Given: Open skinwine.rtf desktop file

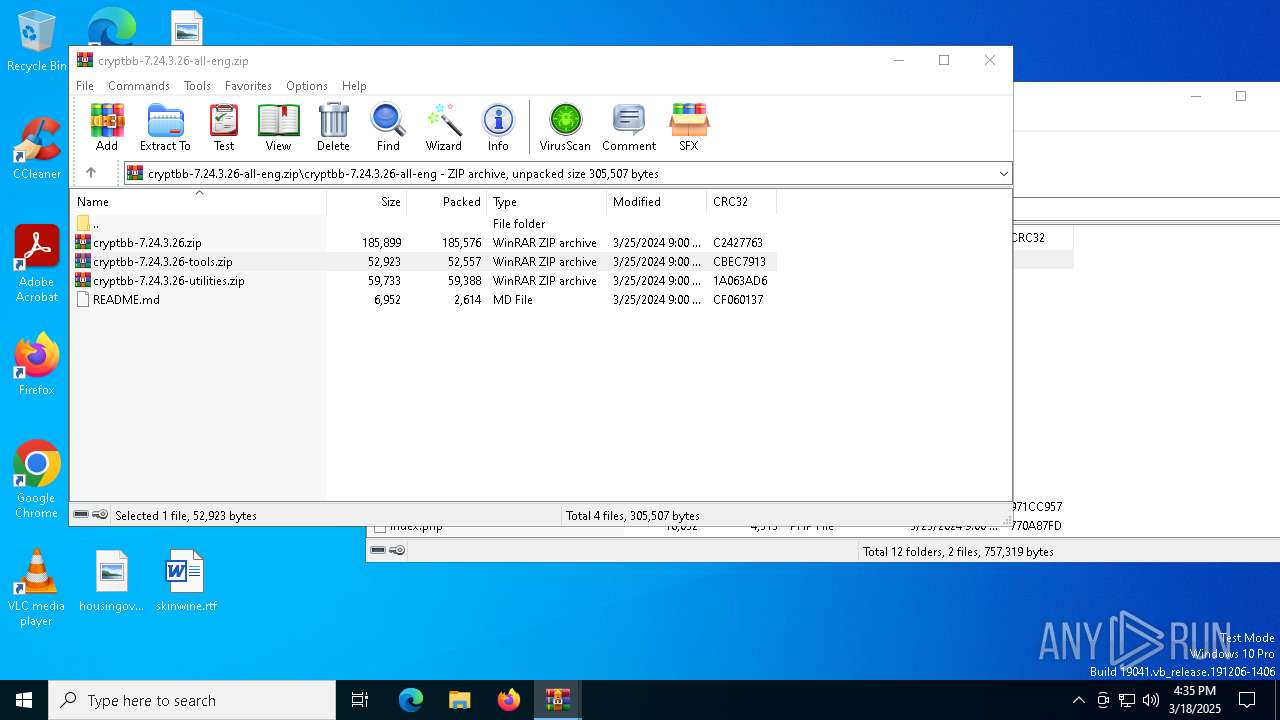Looking at the screenshot, I should click(x=186, y=581).
